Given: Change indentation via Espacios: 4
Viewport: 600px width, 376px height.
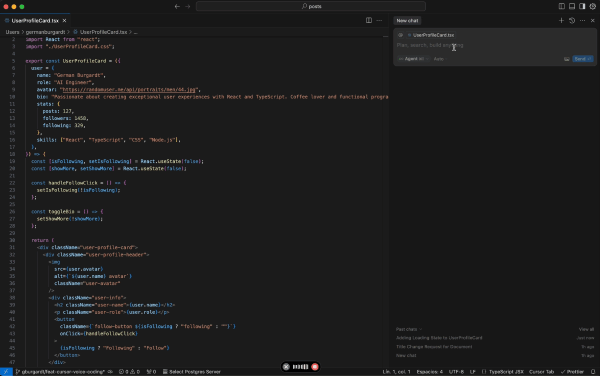Looking at the screenshot, I should (x=429, y=371).
